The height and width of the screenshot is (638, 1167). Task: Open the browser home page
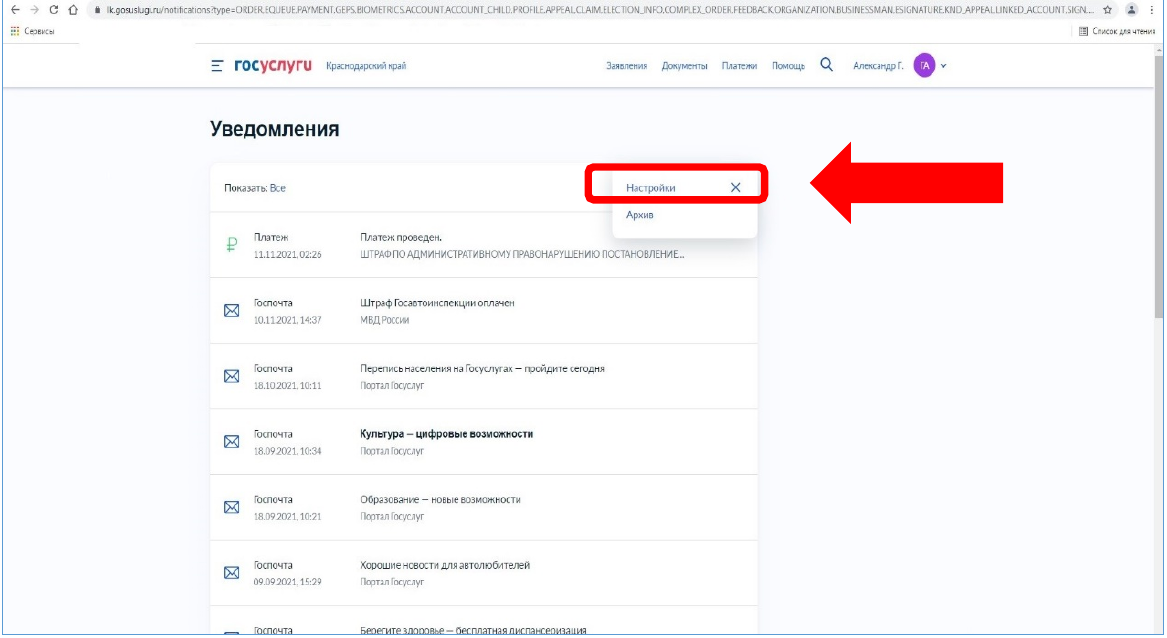[x=73, y=10]
